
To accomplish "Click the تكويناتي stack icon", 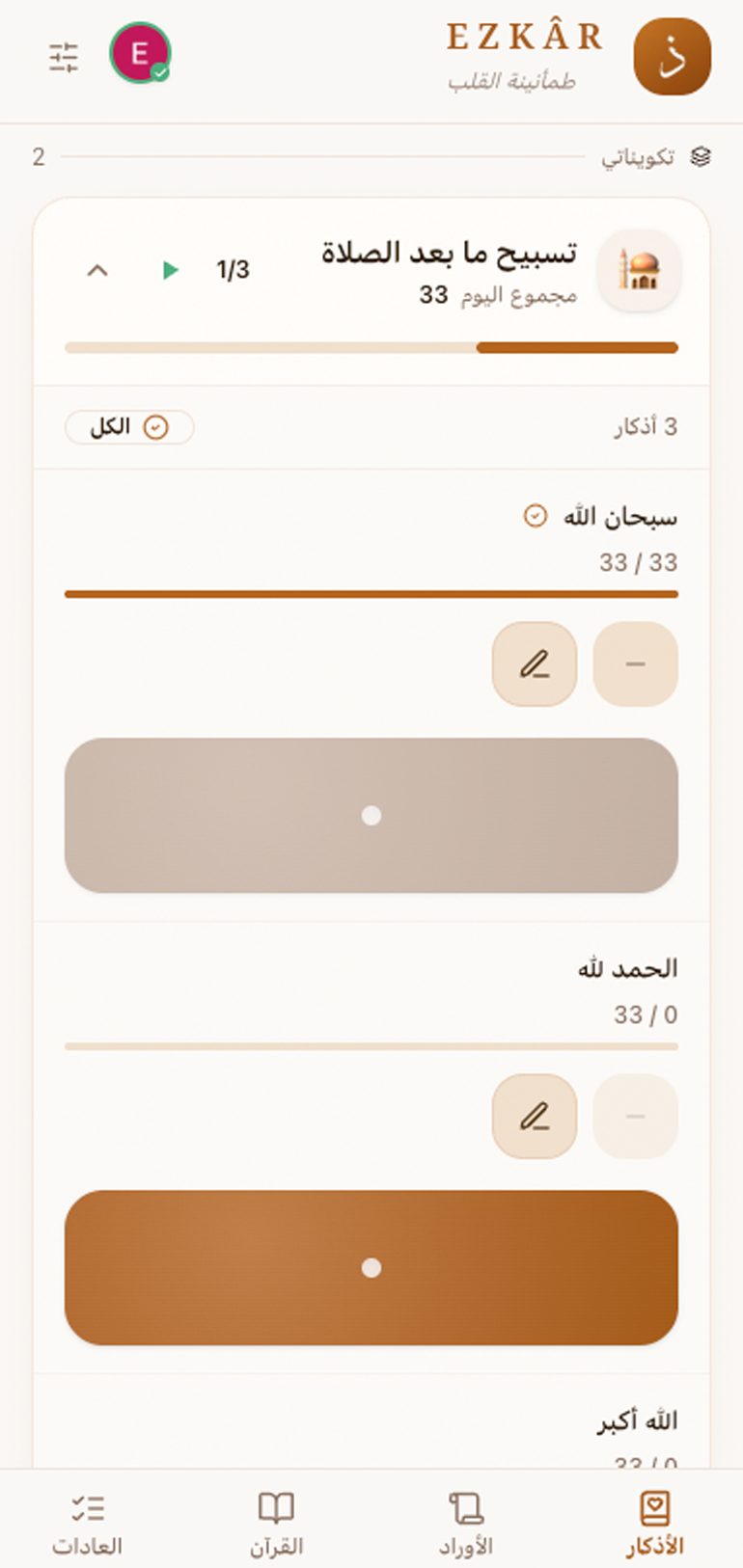I will point(702,156).
